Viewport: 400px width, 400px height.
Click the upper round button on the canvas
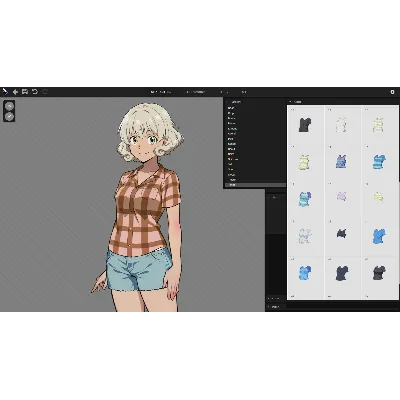10,106
